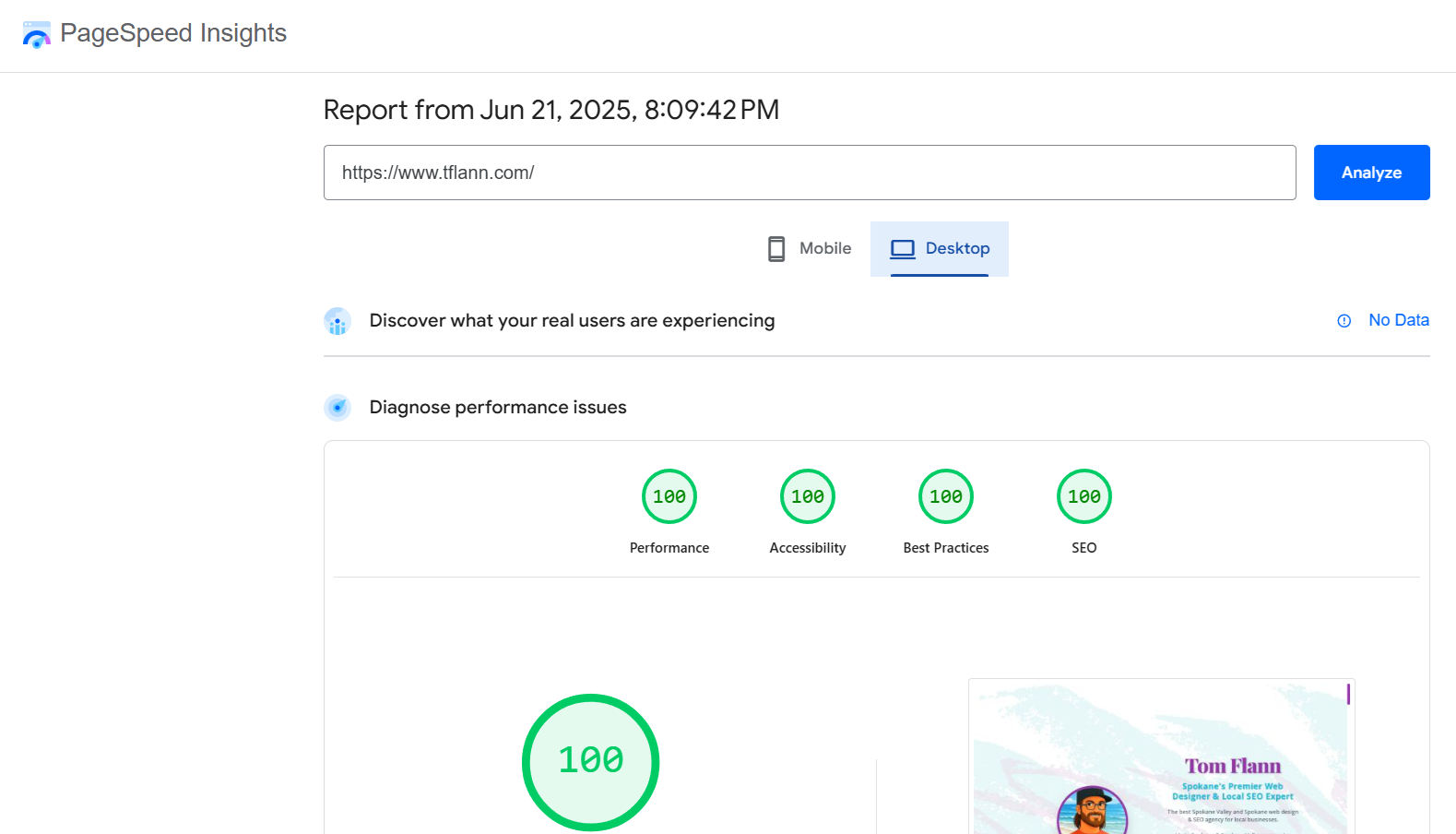The image size is (1456, 834).
Task: Focus the URL field containing https://www.tflann.com/
Action: coord(810,173)
